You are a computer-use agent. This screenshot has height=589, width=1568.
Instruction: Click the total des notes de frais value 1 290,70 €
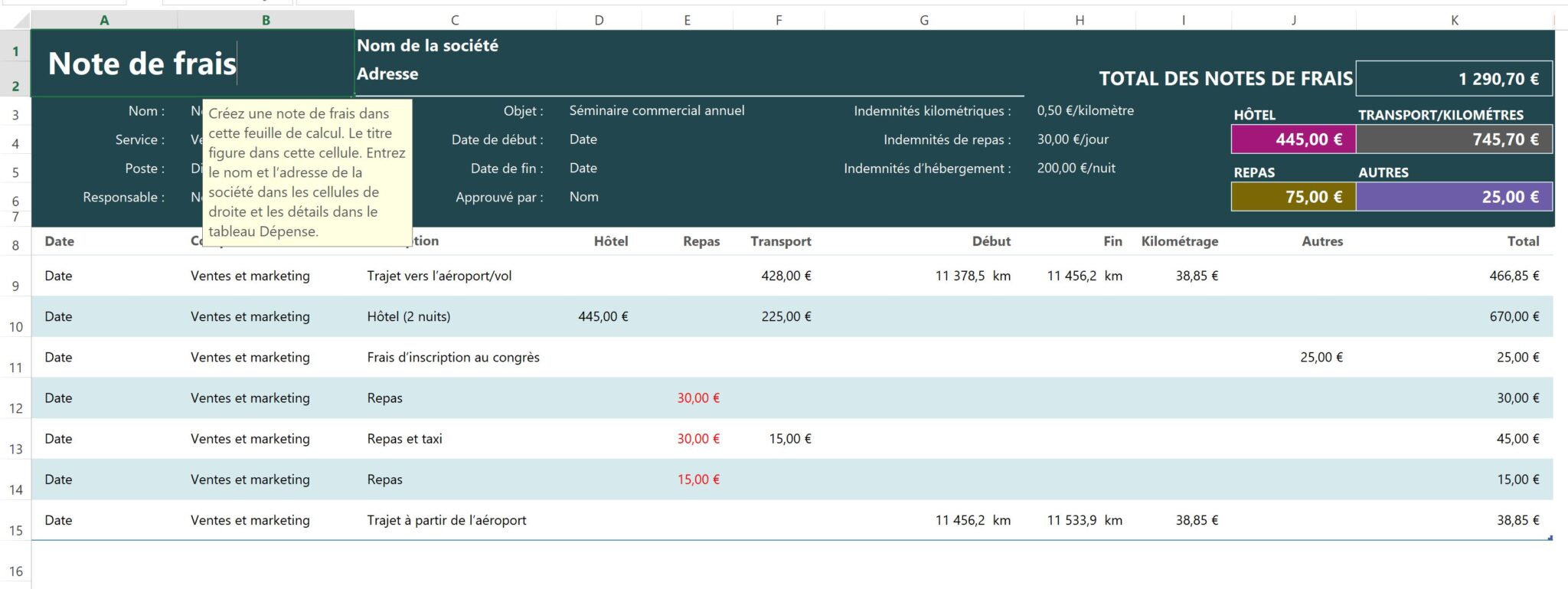click(1454, 79)
